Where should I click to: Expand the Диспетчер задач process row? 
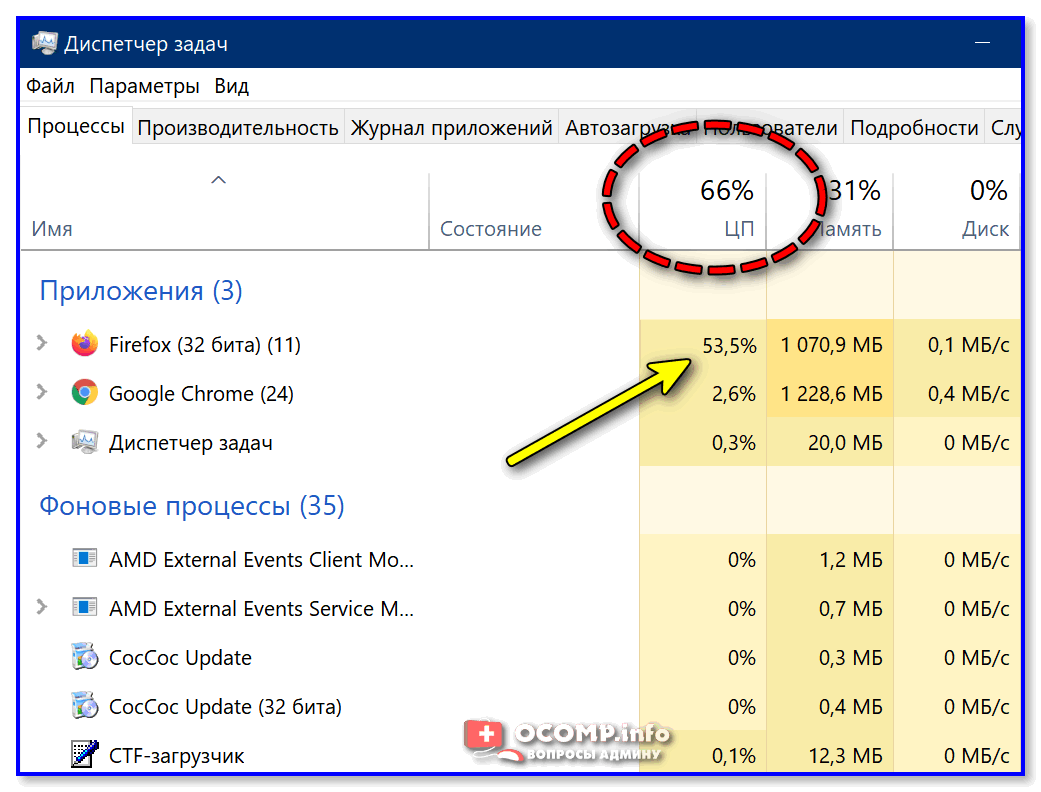[41, 442]
